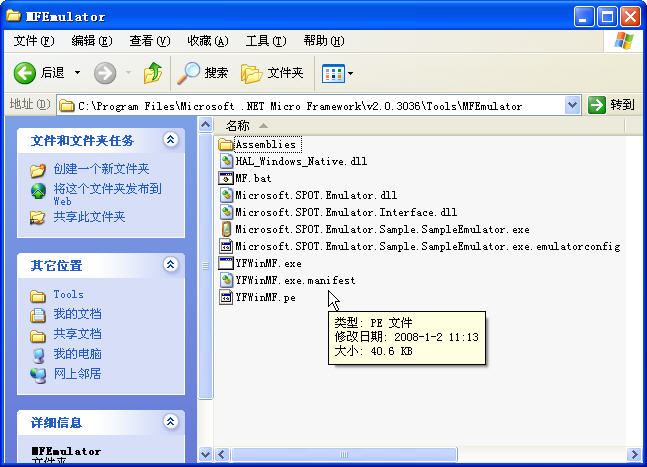Viewport: 647px width, 467px height.
Task: Open 我的文档 link in Other Places
Action: coord(77,314)
